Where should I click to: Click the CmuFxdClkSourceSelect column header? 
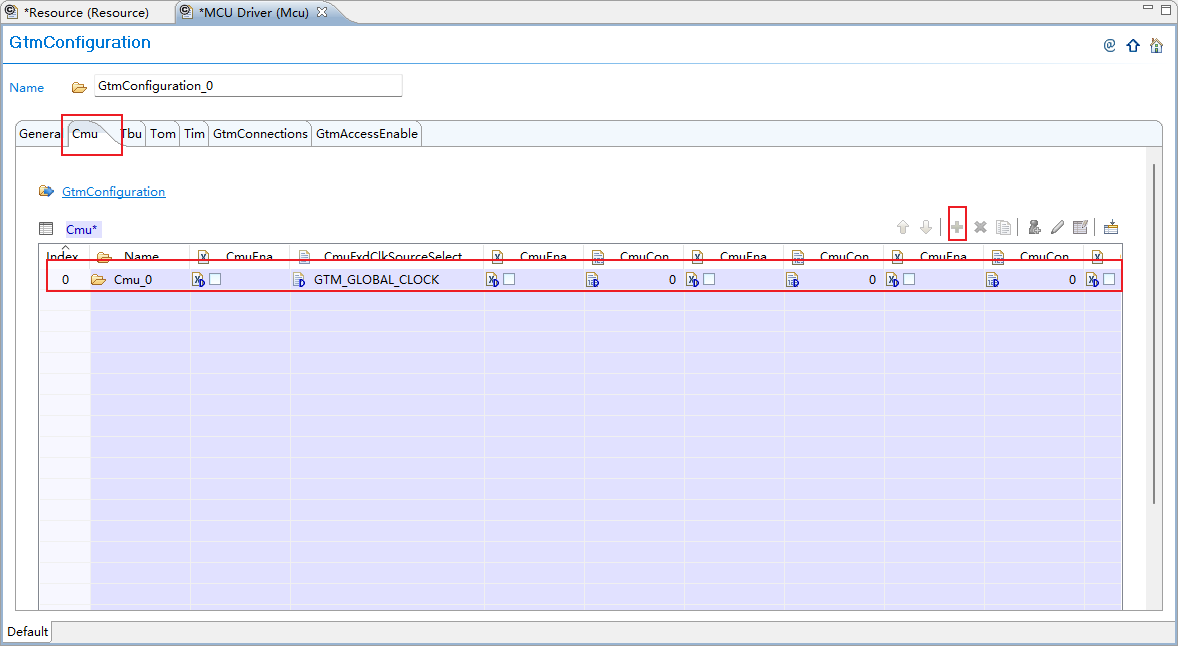(x=387, y=256)
